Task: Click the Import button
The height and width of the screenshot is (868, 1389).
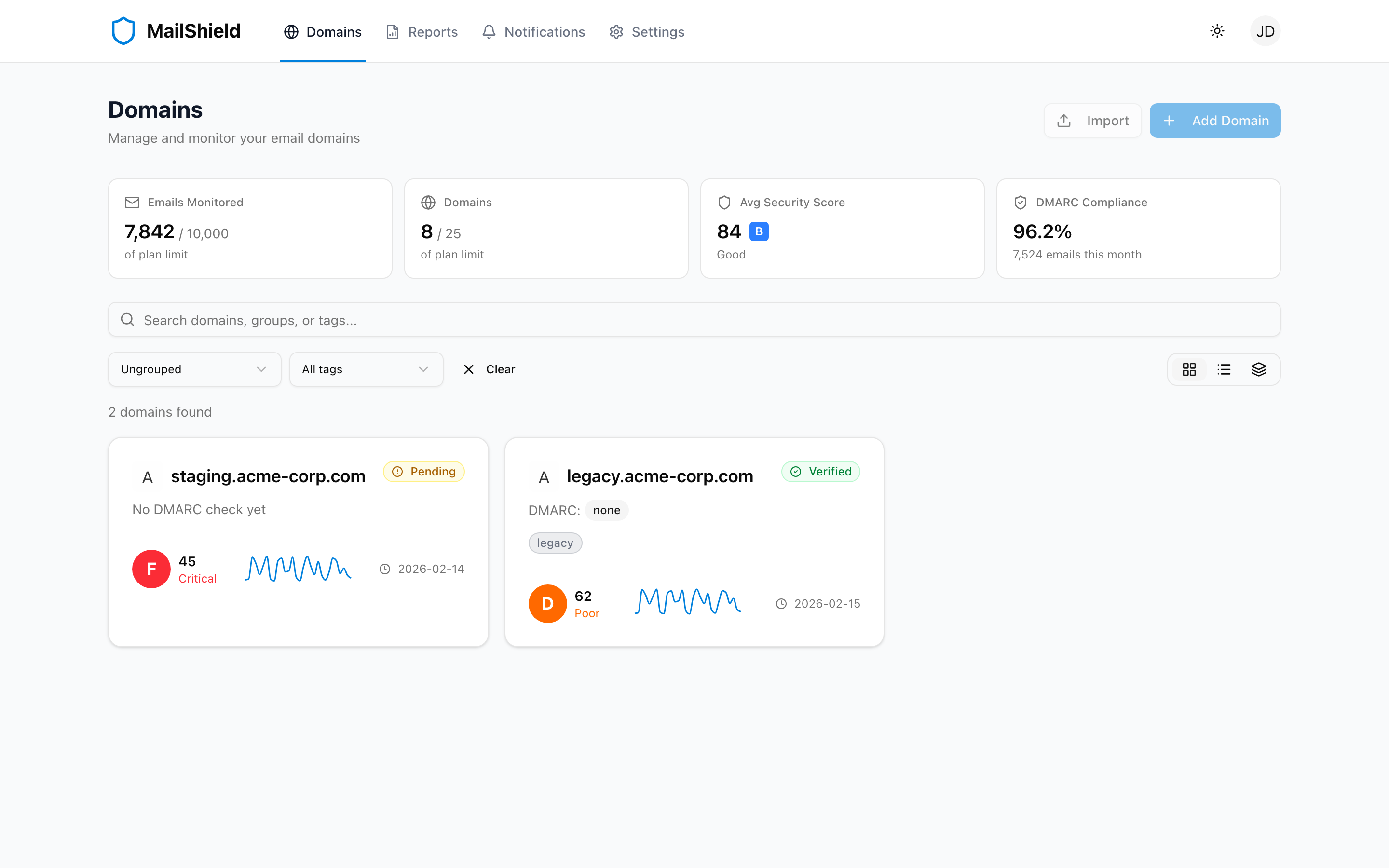Action: pyautogui.click(x=1092, y=121)
